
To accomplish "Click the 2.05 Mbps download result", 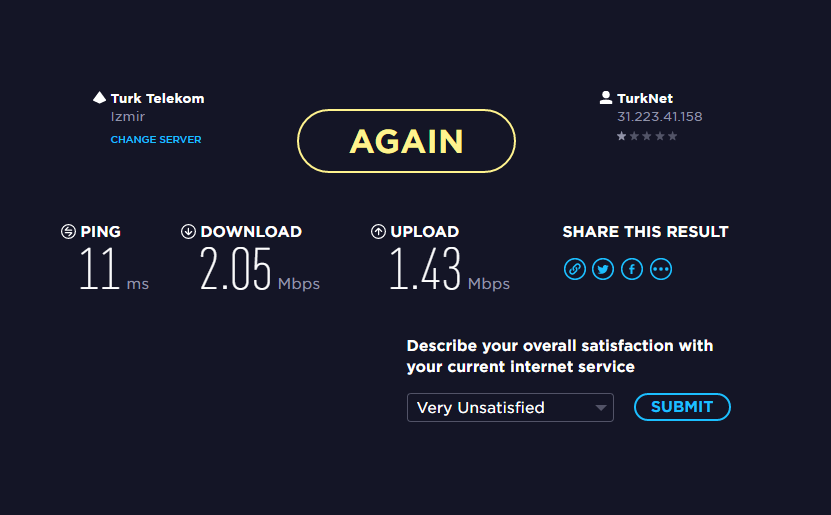I will 260,269.
